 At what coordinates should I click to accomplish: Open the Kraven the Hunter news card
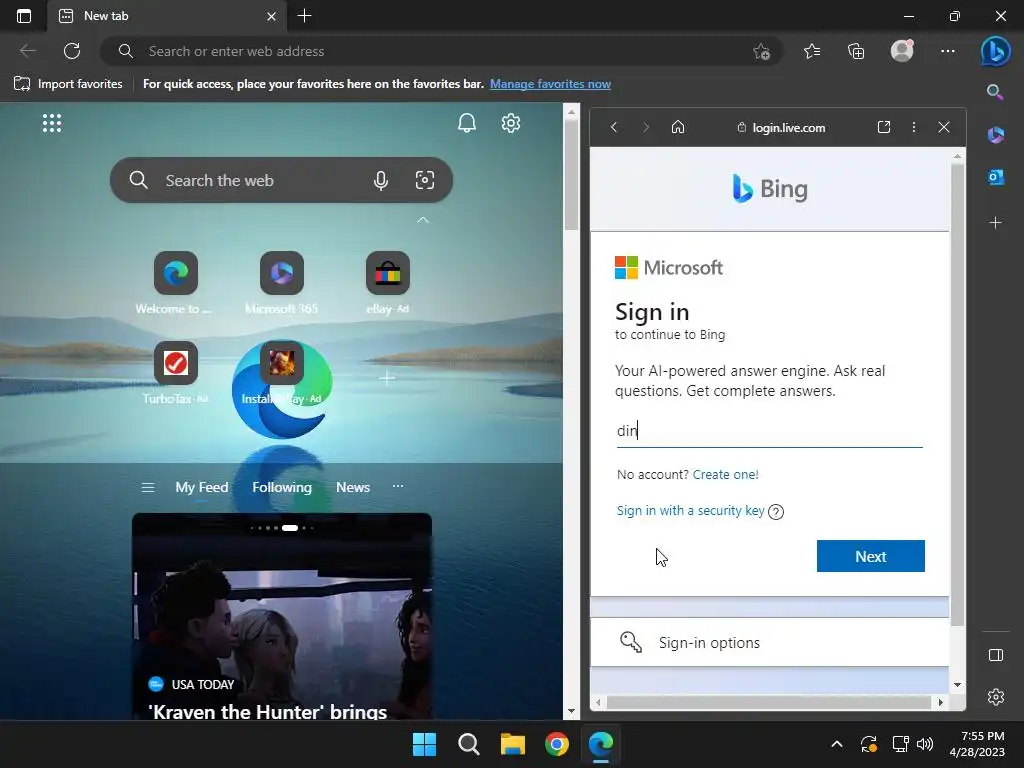click(x=281, y=616)
